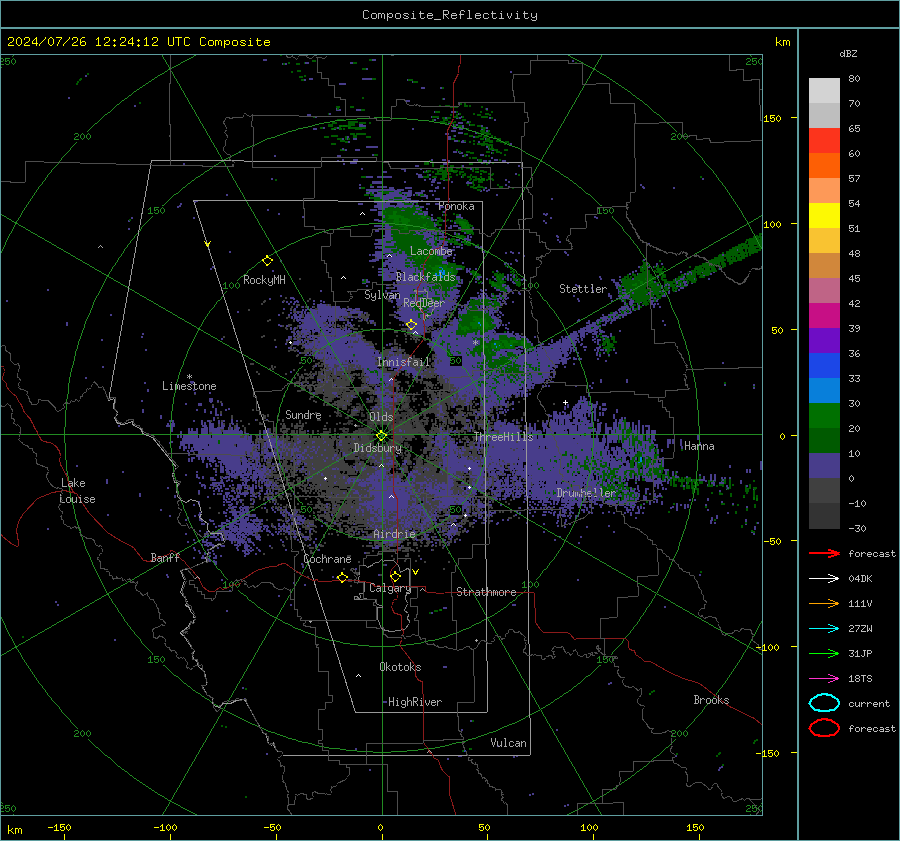Select the Ponoka city label
The height and width of the screenshot is (841, 900).
tap(456, 206)
